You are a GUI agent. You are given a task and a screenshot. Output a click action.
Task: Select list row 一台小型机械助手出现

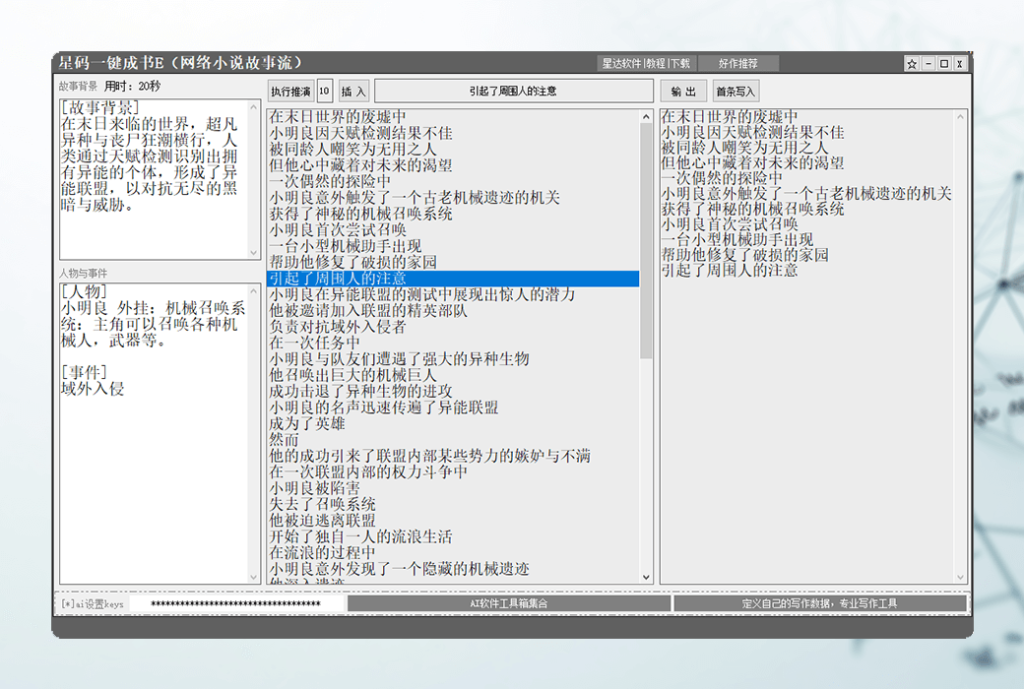[x=453, y=246]
